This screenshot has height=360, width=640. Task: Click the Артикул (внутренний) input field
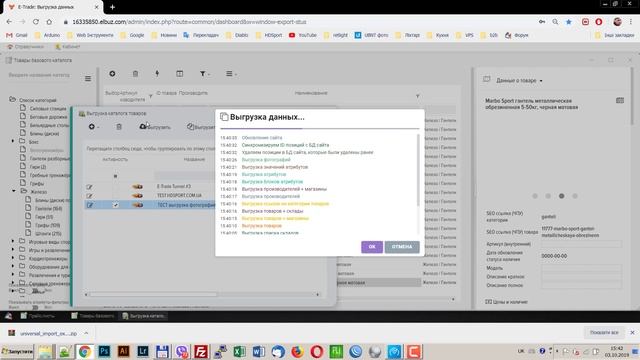pyautogui.click(x=581, y=244)
